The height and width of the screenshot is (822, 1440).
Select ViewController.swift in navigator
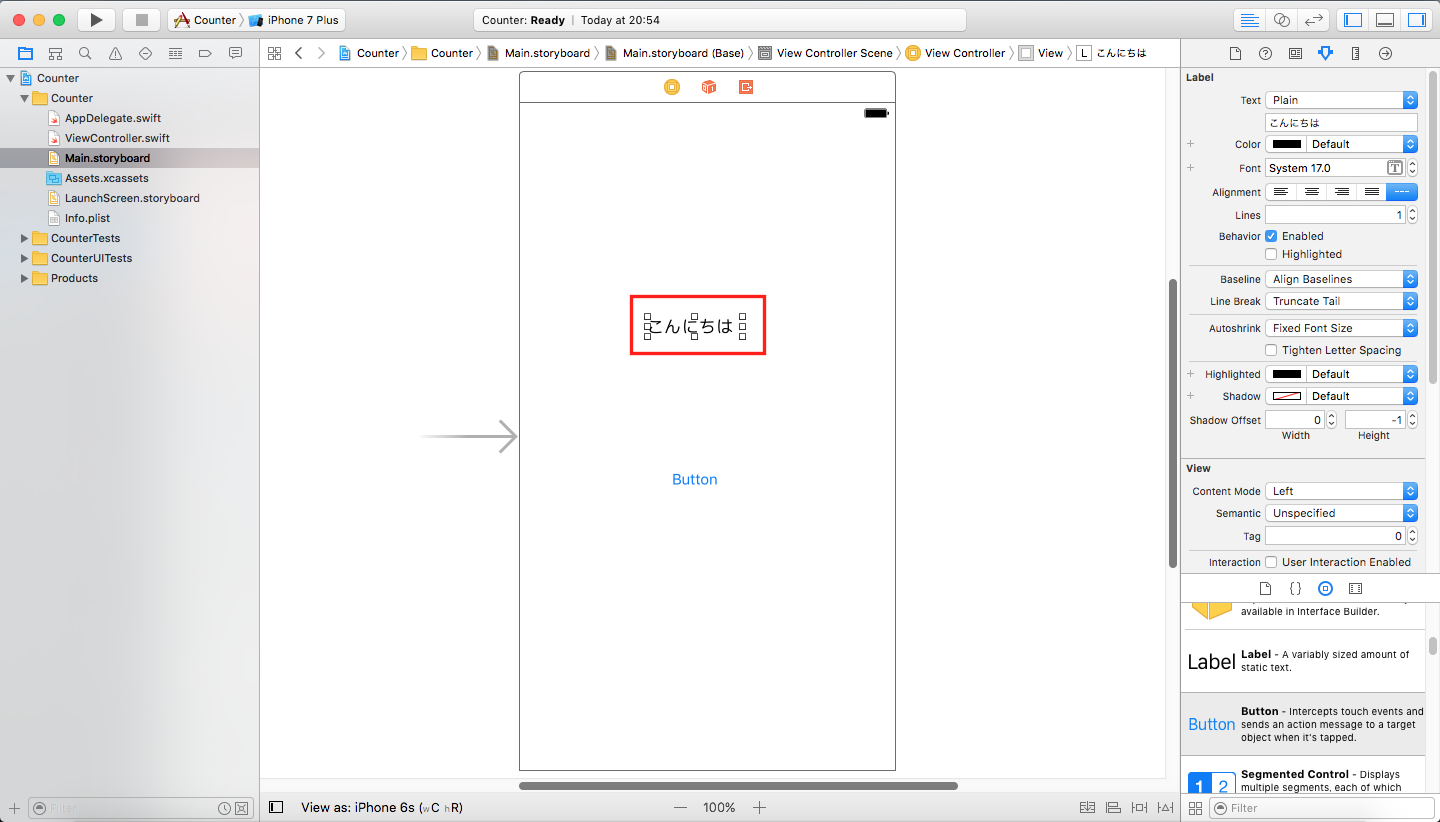coord(117,138)
